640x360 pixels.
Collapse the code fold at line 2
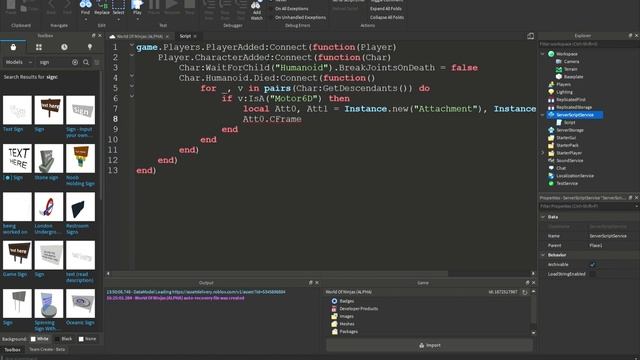tap(132, 55)
